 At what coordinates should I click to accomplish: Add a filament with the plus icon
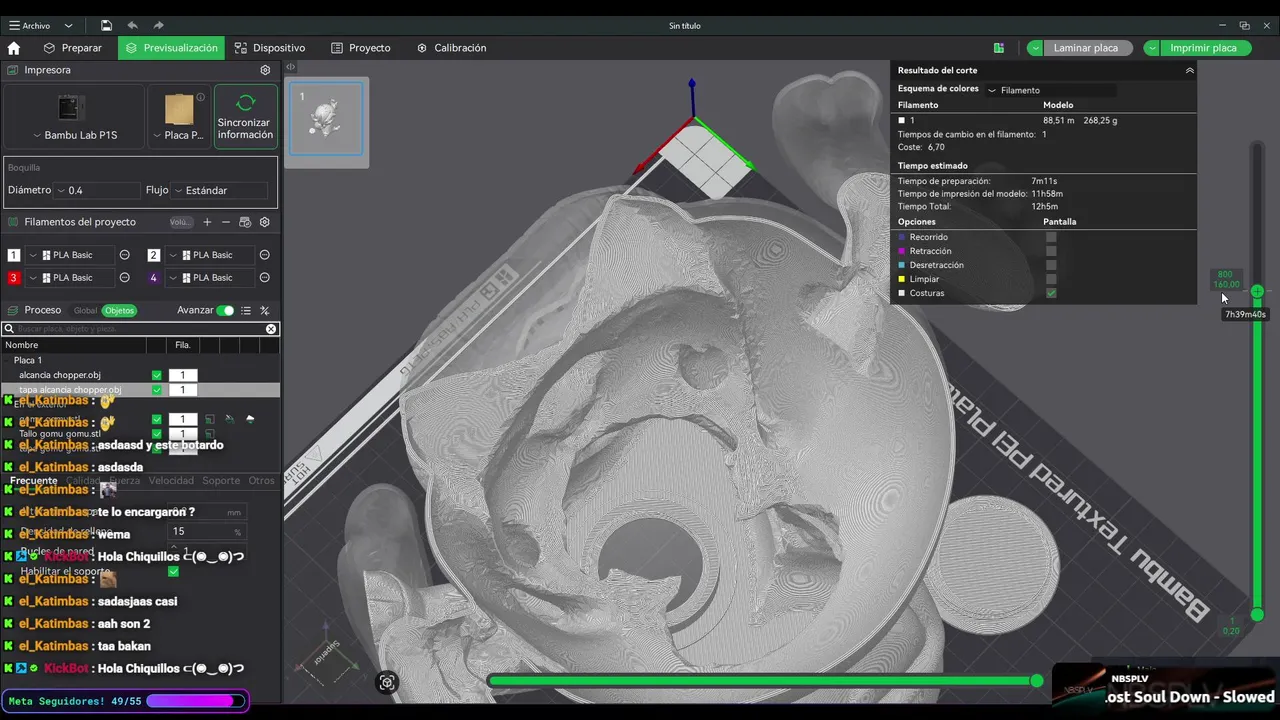[x=207, y=222]
